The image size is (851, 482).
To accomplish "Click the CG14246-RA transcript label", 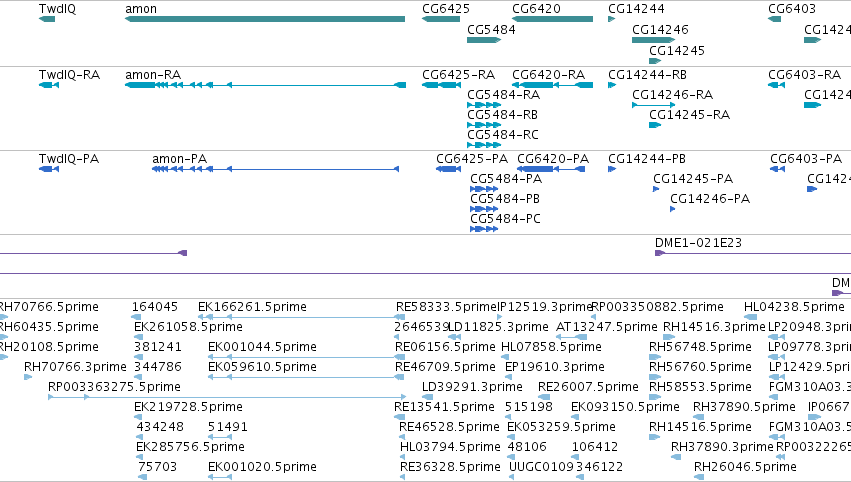I will pos(672,94).
